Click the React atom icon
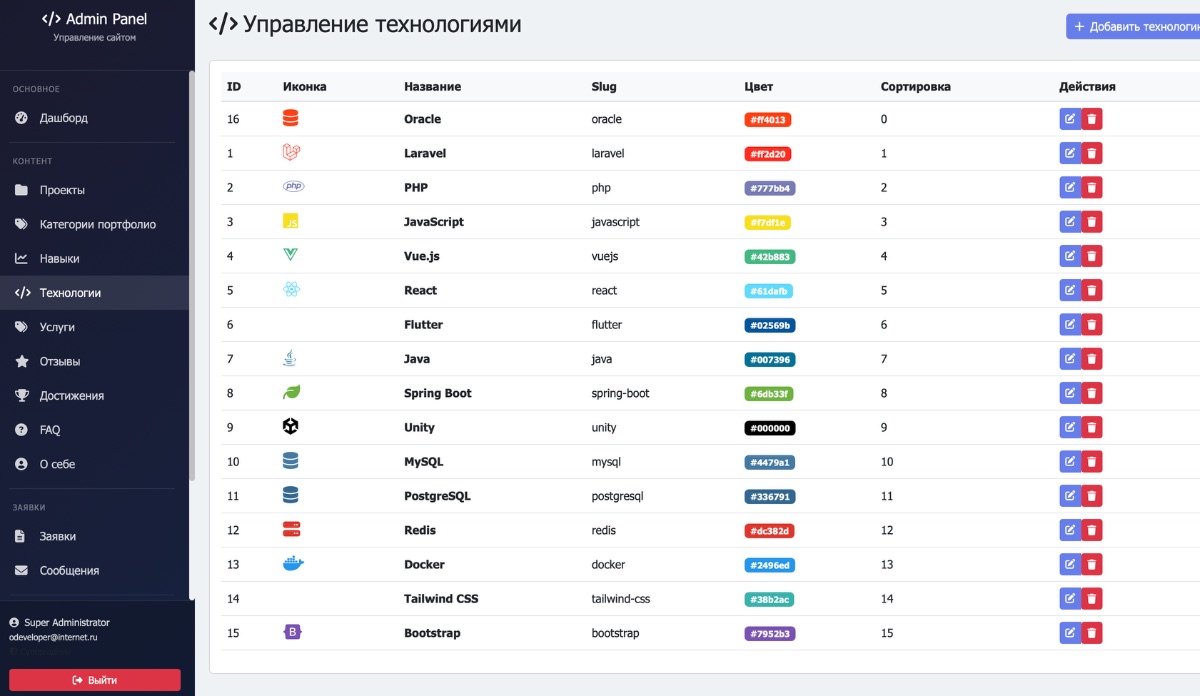1200x696 pixels. 292,290
